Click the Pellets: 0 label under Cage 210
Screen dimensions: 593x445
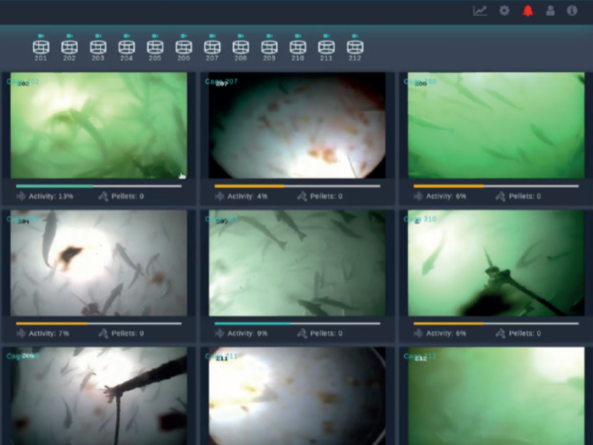525,333
